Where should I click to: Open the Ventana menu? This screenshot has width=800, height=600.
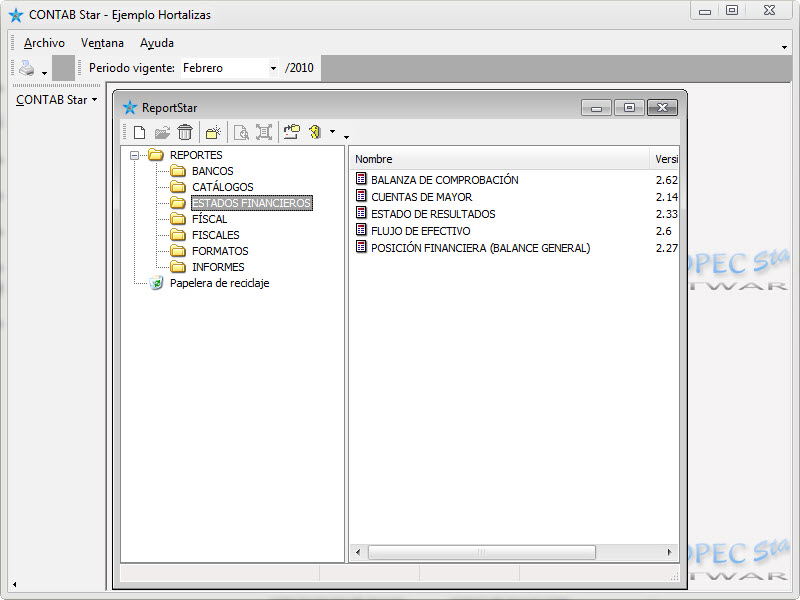102,43
